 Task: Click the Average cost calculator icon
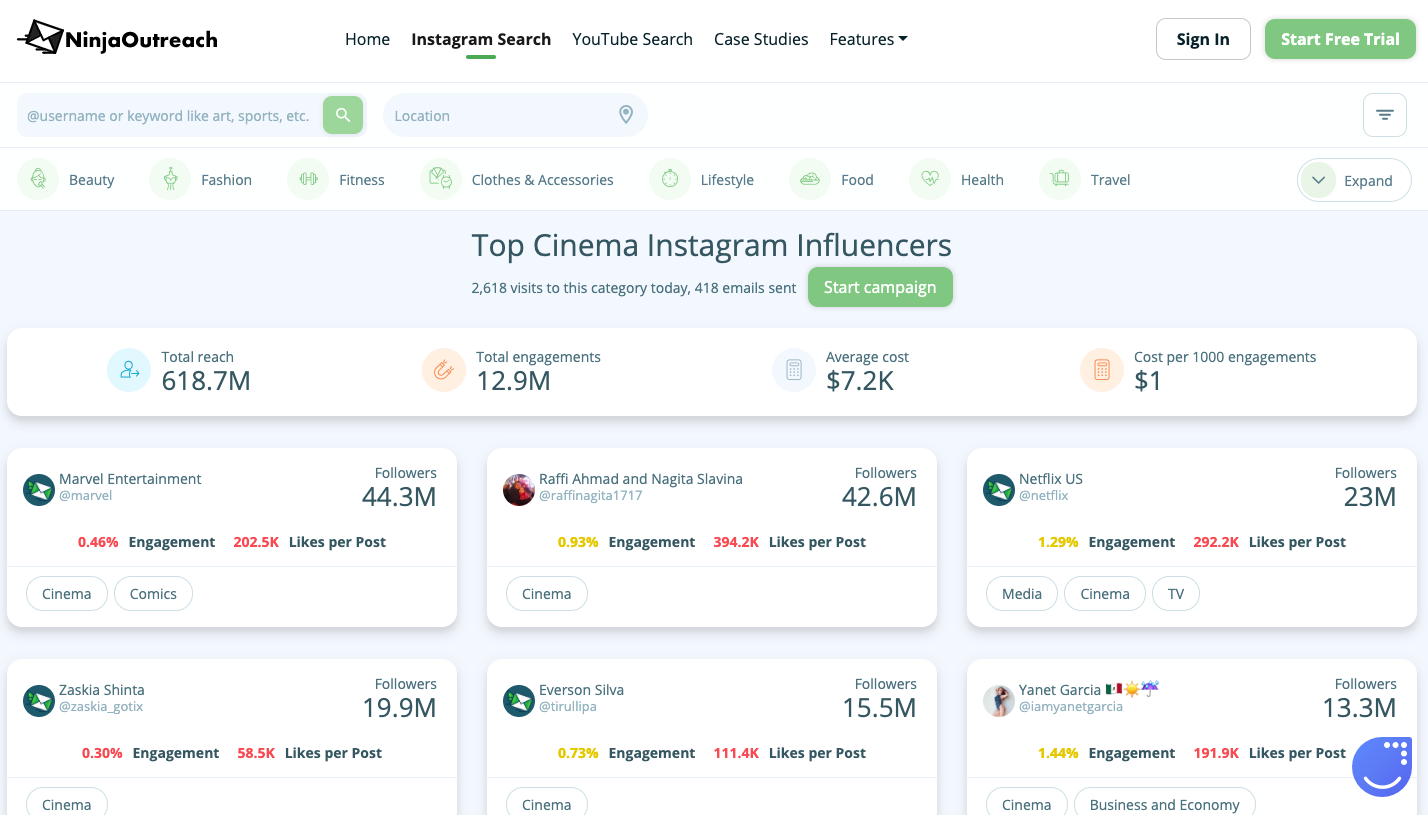tap(794, 370)
